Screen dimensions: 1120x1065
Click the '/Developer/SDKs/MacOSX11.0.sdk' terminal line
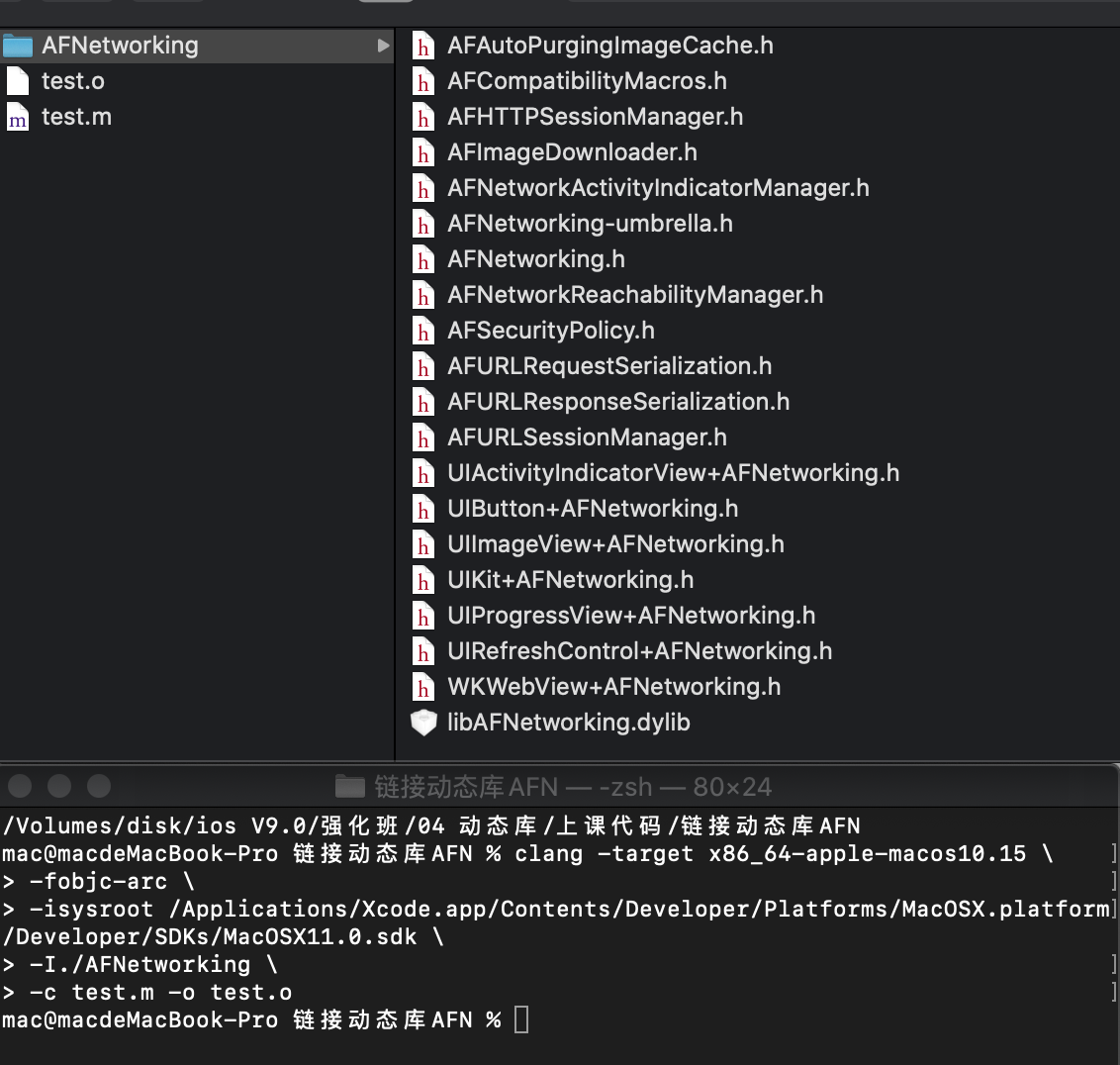tap(224, 936)
